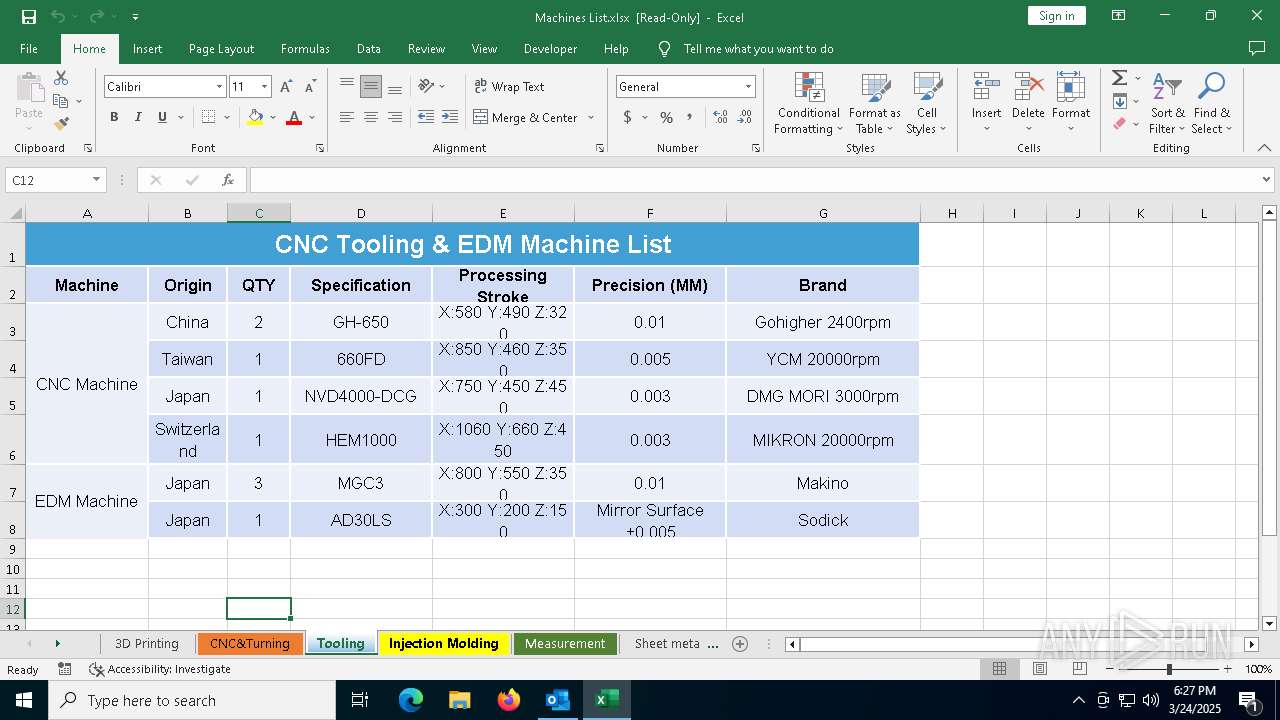1280x720 pixels.
Task: Switch to Page Layout view in status bar
Action: click(x=1040, y=669)
